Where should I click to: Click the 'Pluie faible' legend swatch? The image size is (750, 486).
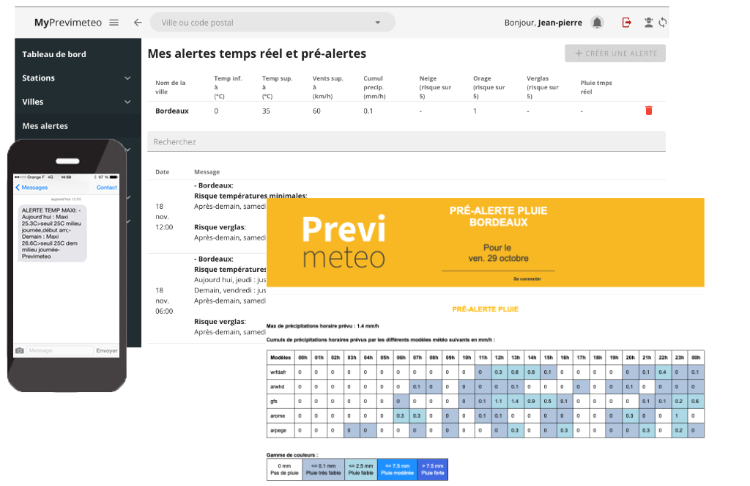pyautogui.click(x=361, y=469)
